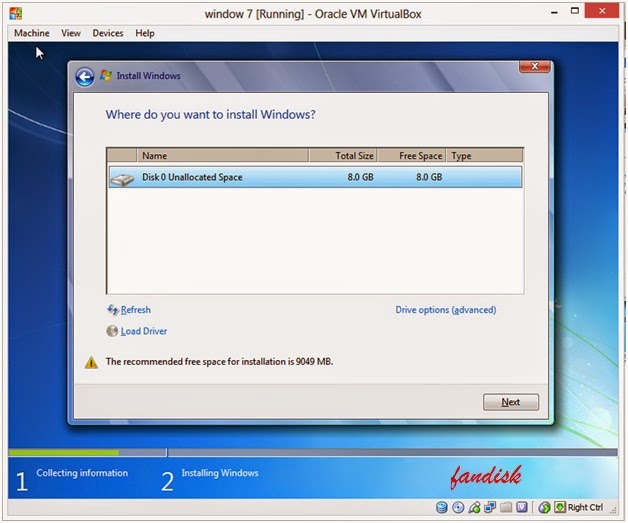Click the hard disk activity status icon
The width and height of the screenshot is (628, 523).
click(441, 507)
